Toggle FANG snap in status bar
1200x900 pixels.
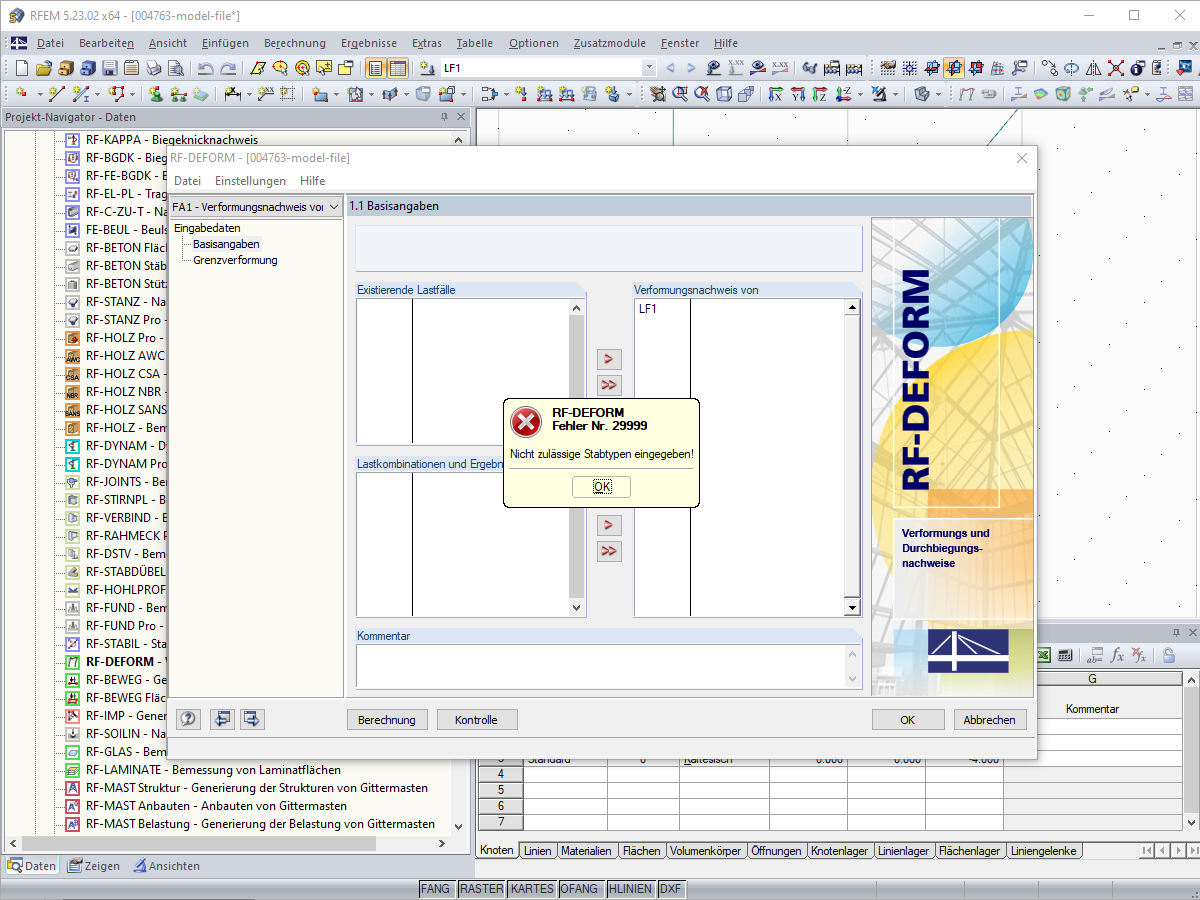coord(435,888)
